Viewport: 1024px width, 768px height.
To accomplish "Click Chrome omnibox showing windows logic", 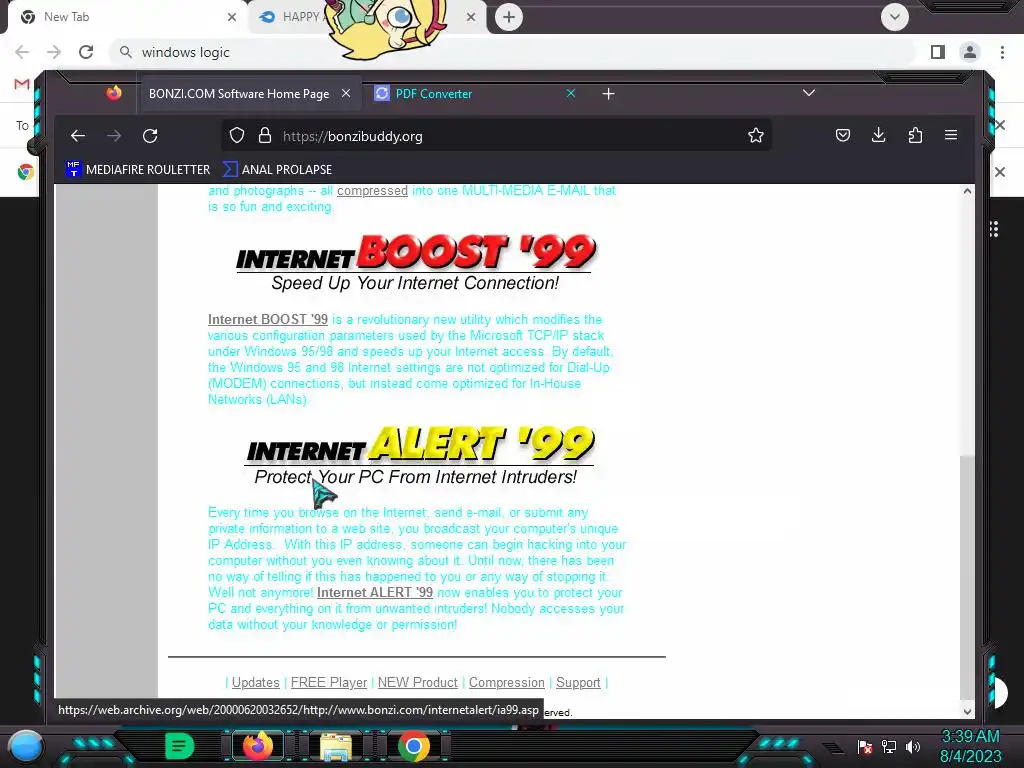I will [x=513, y=52].
